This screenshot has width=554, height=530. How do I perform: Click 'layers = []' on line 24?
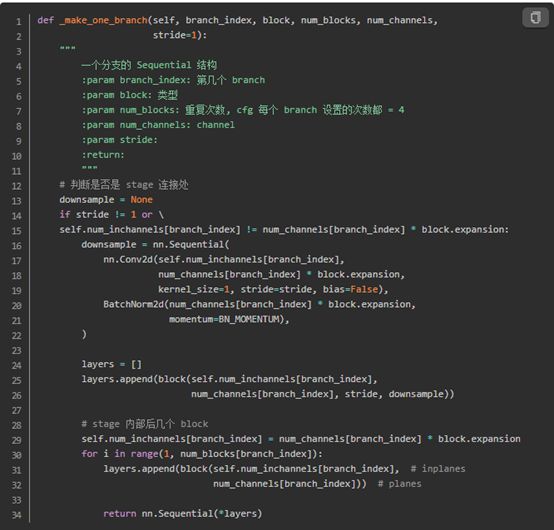[x=111, y=364]
